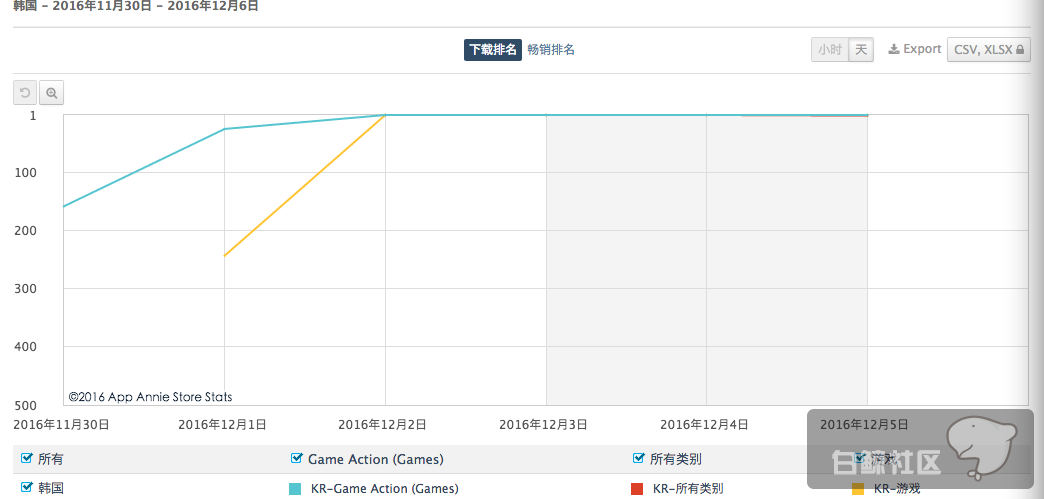Click the yellow KR-游戏 color swatch
This screenshot has width=1044, height=499.
click(x=858, y=489)
